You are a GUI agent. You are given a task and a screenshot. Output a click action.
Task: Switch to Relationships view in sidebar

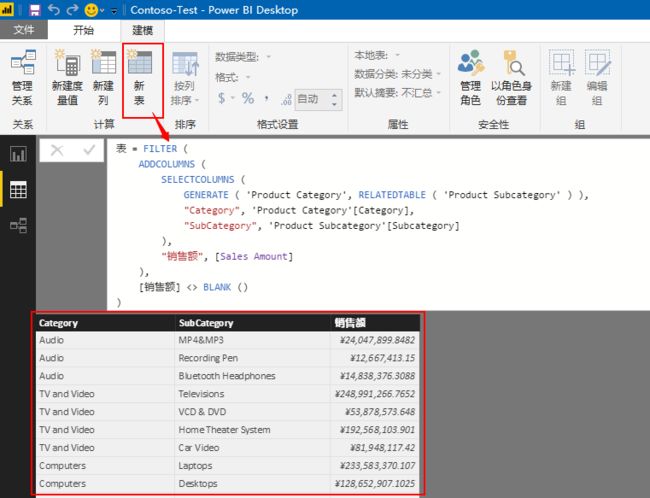point(18,226)
